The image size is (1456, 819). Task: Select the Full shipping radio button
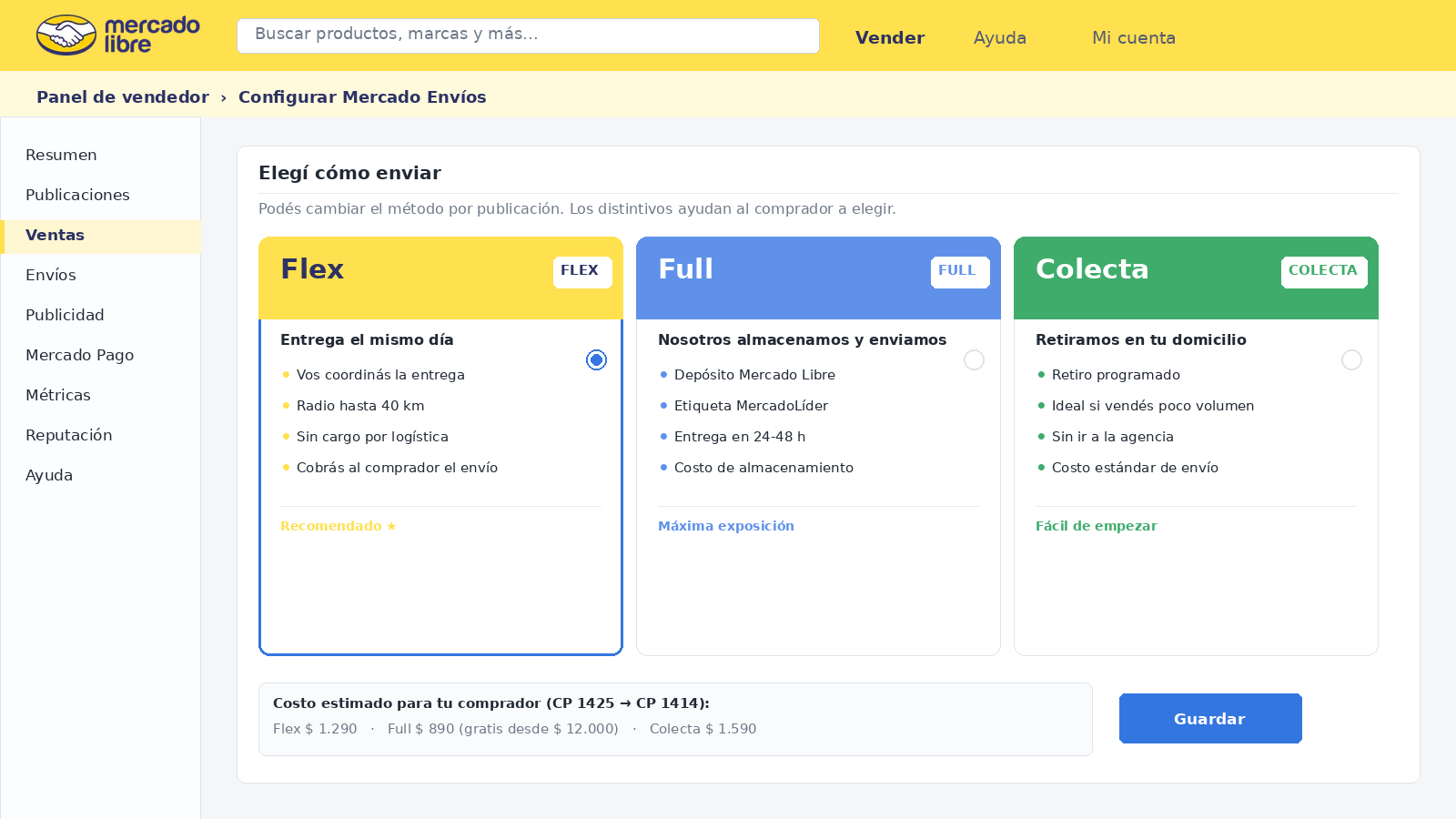click(974, 360)
